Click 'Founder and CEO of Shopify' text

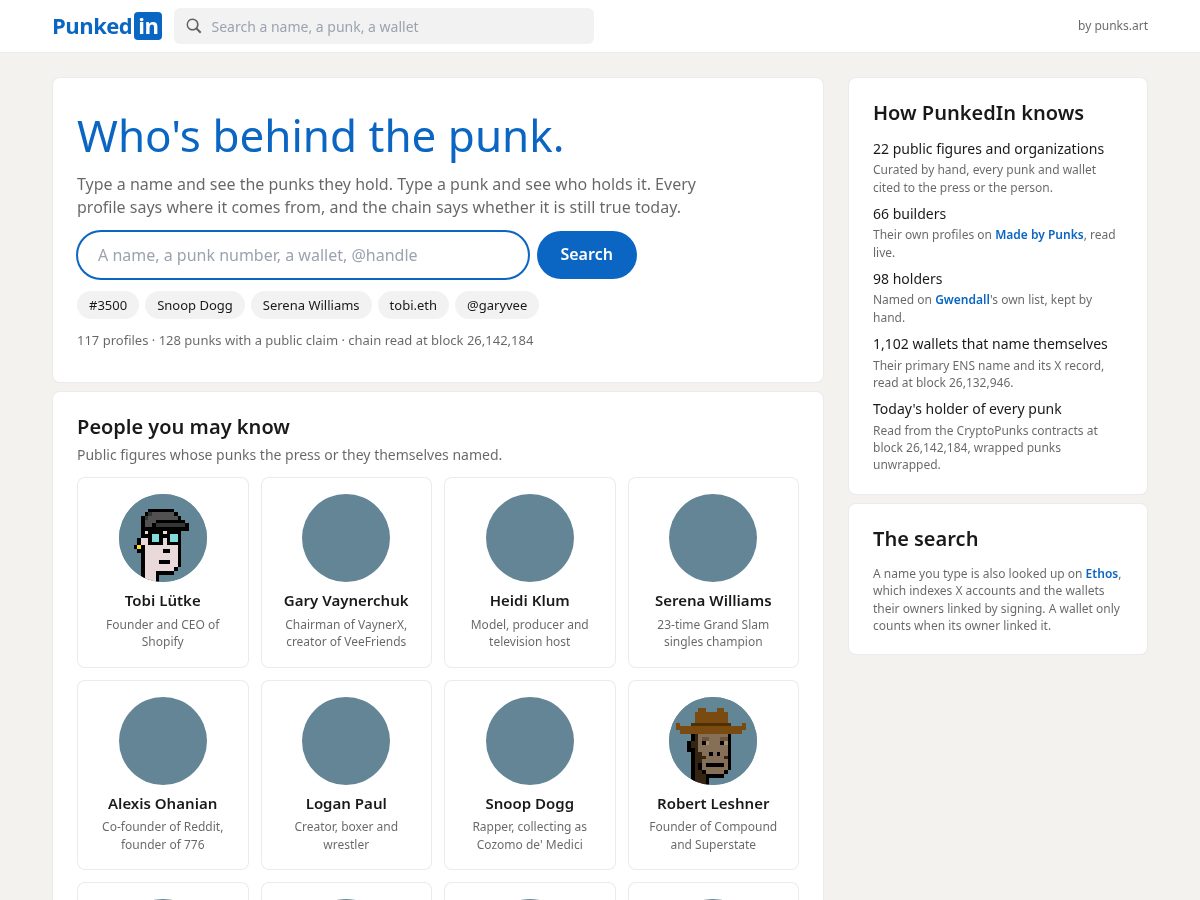pos(163,633)
